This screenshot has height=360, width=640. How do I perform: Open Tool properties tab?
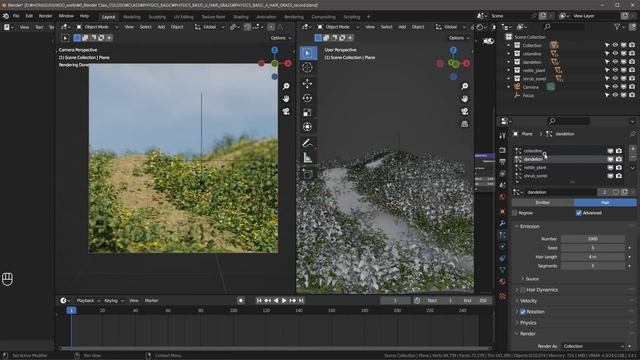pos(502,136)
